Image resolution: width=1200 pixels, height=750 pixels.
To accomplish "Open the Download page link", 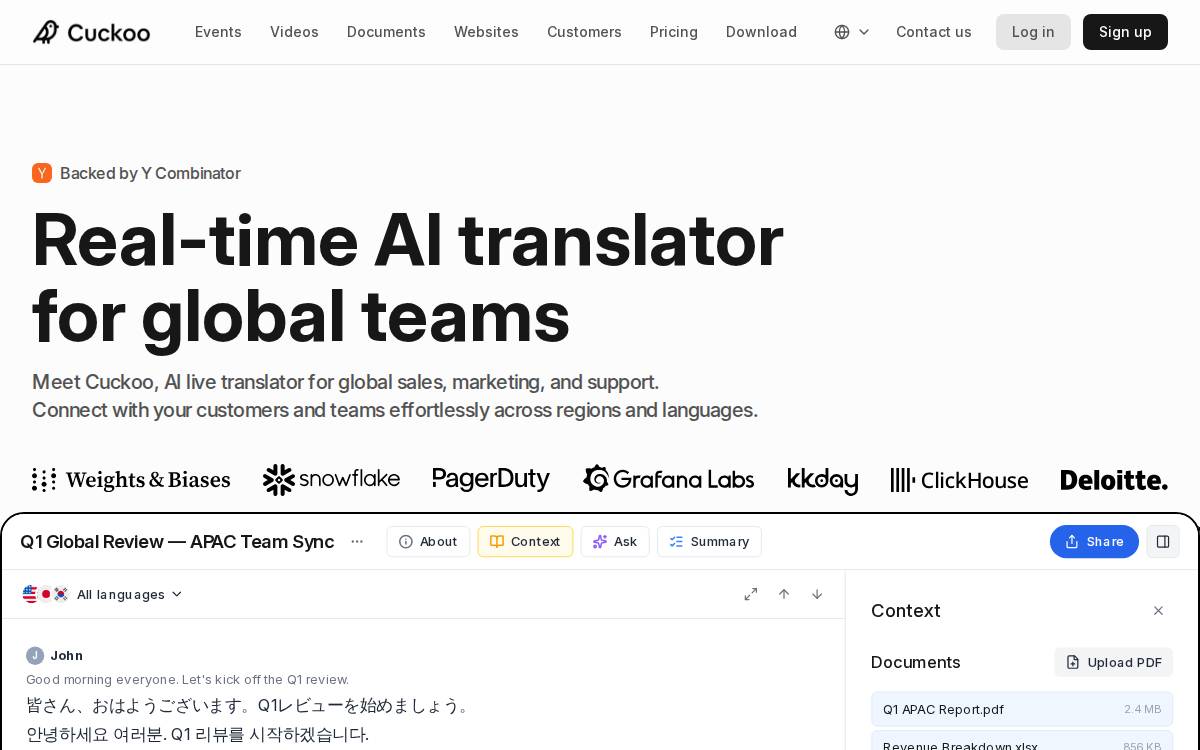I will 761,32.
